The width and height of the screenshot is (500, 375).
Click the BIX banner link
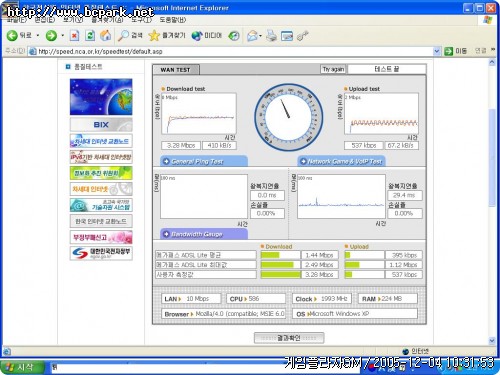click(101, 125)
